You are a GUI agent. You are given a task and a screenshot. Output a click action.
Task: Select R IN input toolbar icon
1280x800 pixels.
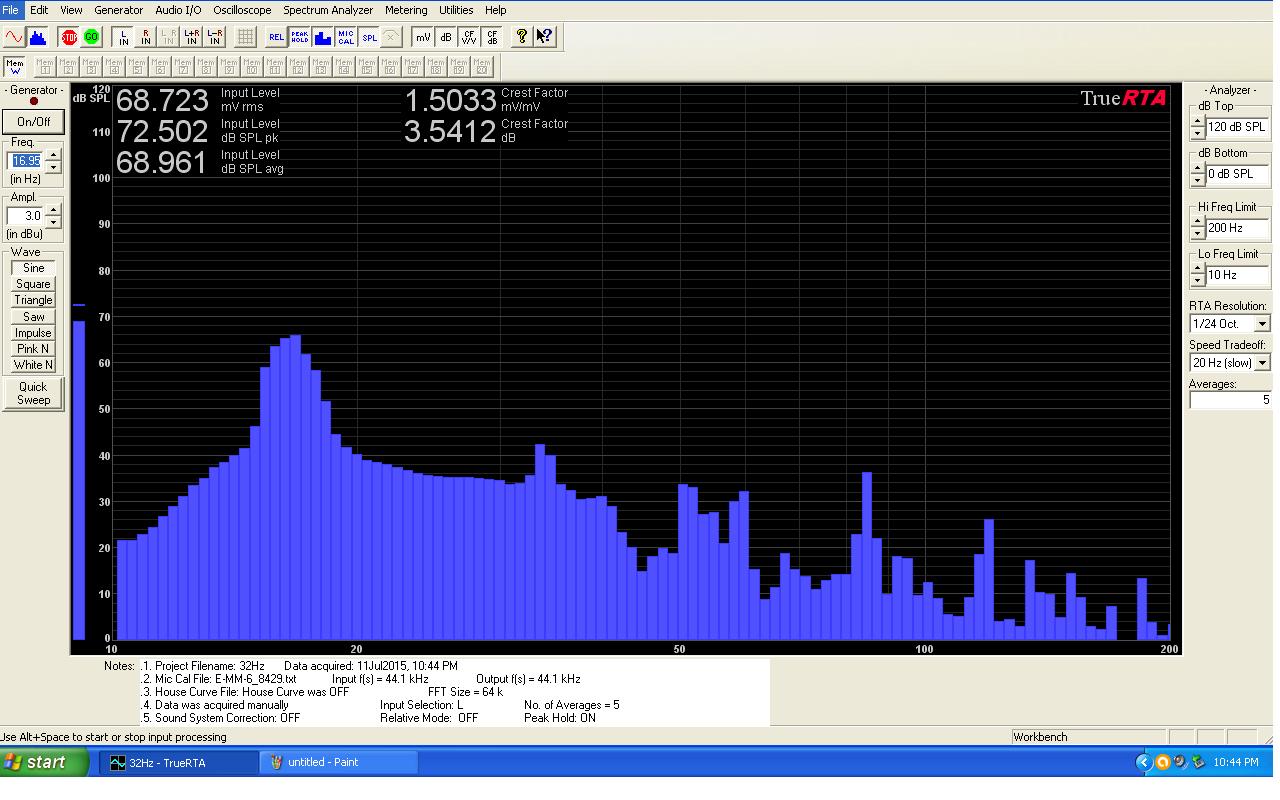coord(146,37)
